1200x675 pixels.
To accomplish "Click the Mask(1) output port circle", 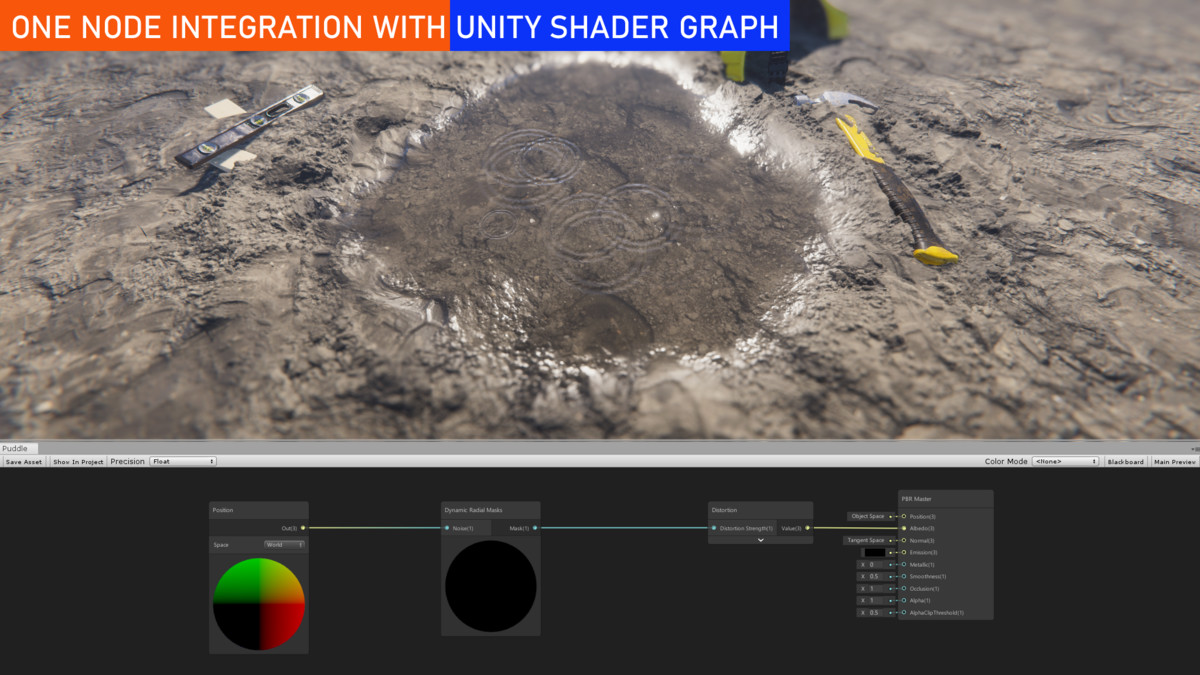I will (x=535, y=527).
